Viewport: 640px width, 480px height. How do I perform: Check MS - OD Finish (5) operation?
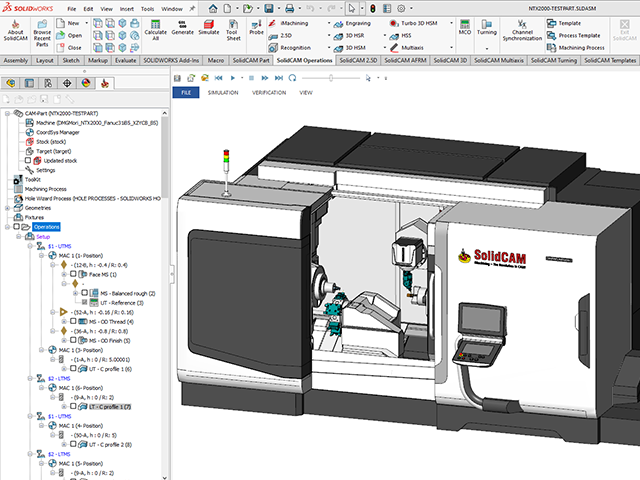[73, 340]
